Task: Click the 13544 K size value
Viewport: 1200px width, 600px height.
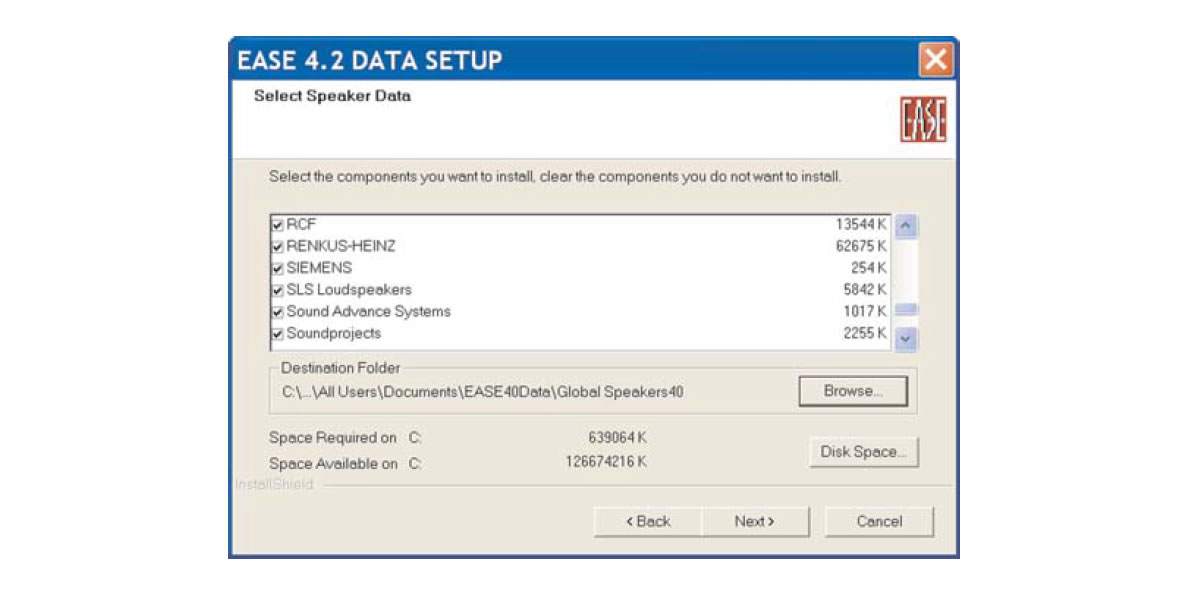Action: point(861,225)
